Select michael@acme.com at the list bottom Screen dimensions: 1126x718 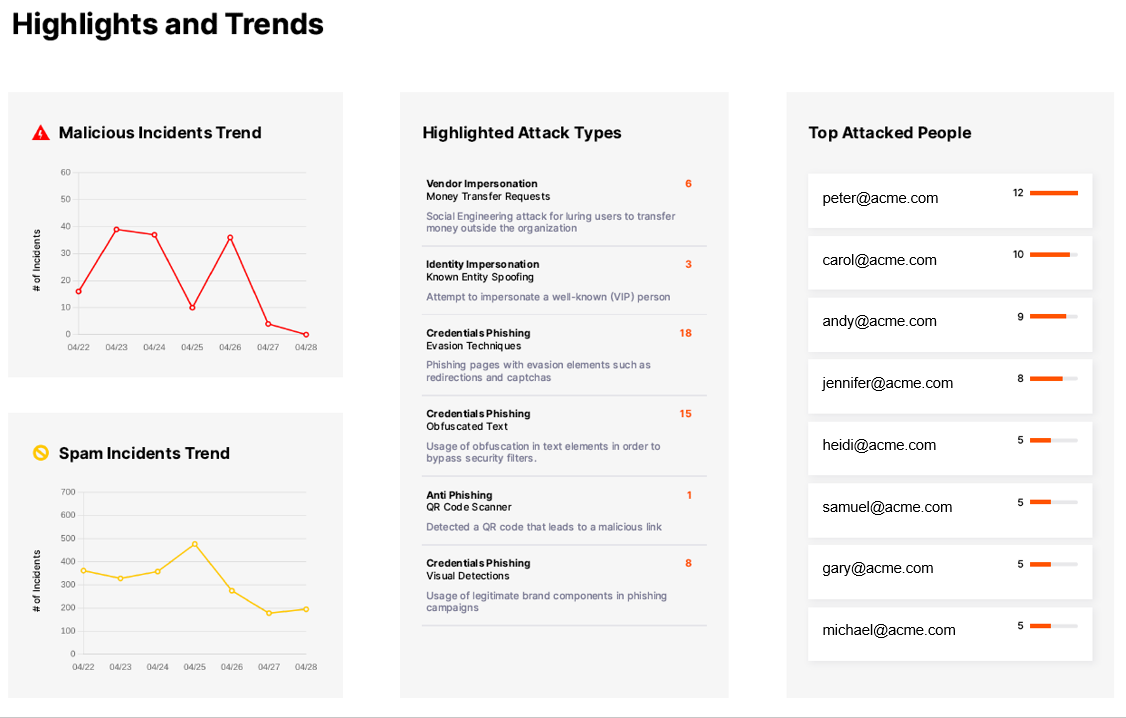(888, 630)
